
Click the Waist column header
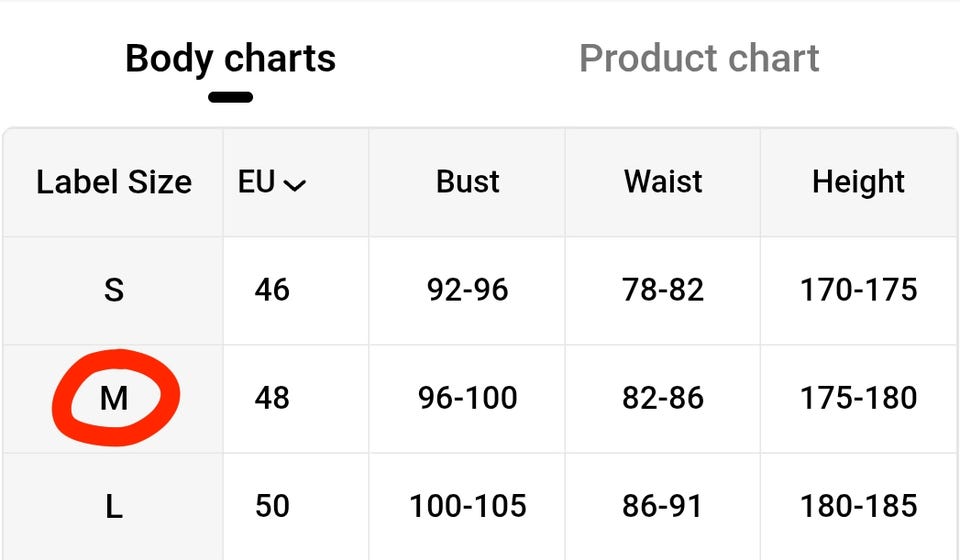point(663,182)
